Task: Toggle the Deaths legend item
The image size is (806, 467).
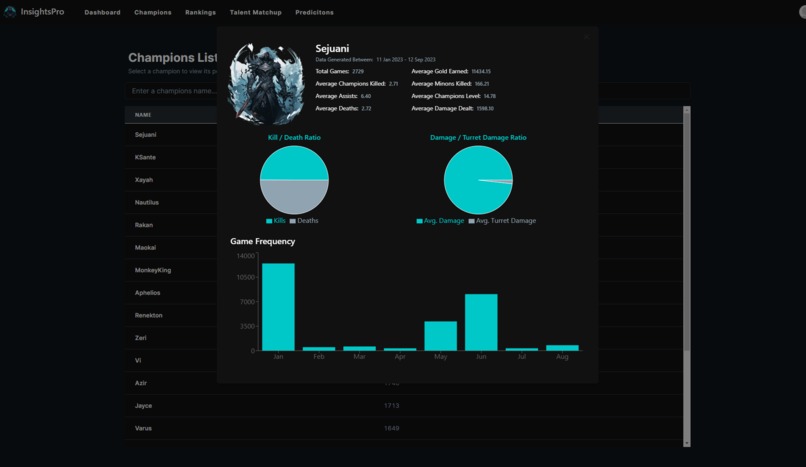Action: pos(304,221)
